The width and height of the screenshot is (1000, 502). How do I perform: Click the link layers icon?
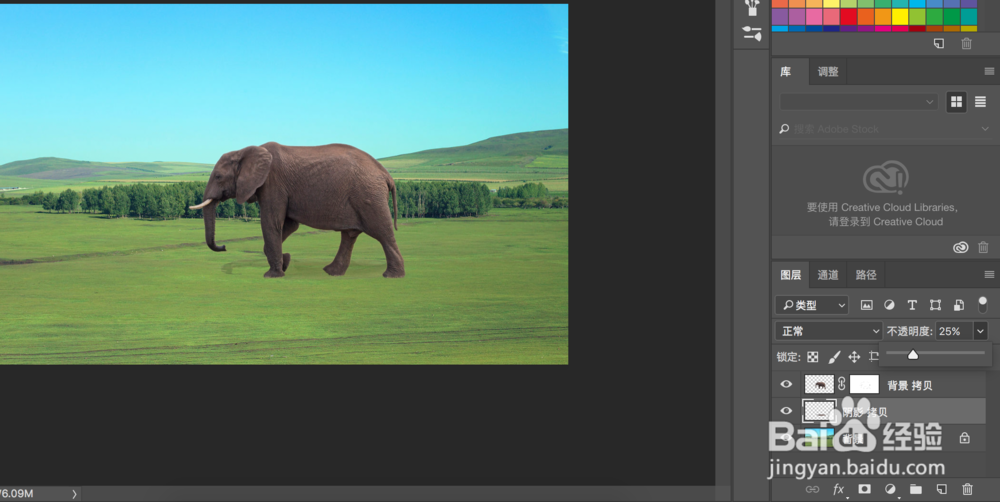[x=812, y=489]
